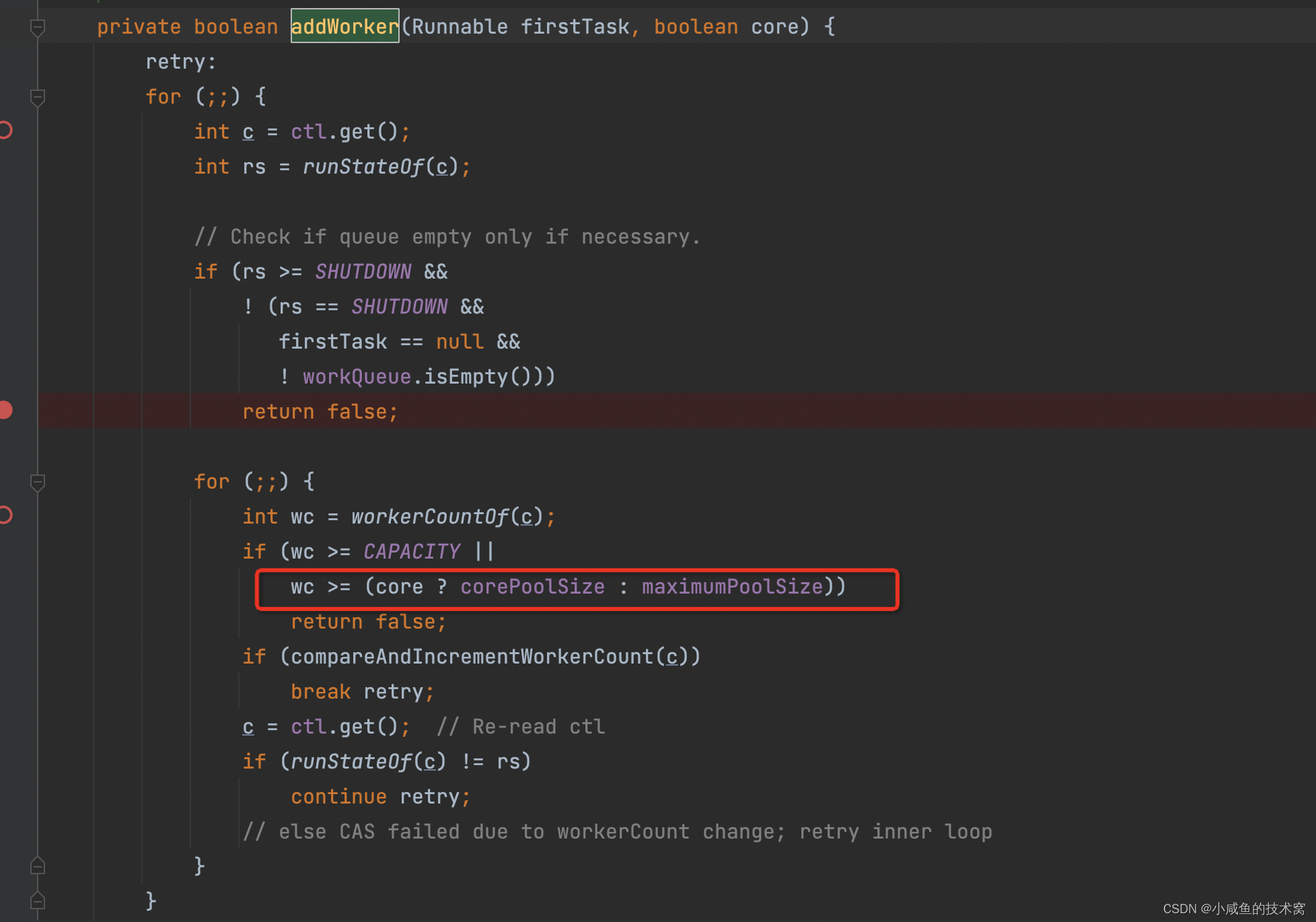Click the CAPACITY constant

(x=412, y=552)
